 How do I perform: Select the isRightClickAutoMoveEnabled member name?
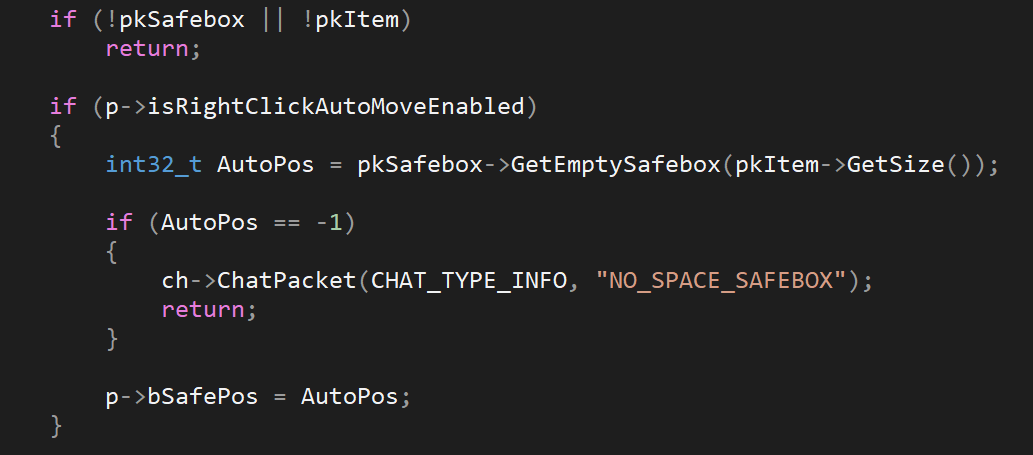pyautogui.click(x=336, y=106)
